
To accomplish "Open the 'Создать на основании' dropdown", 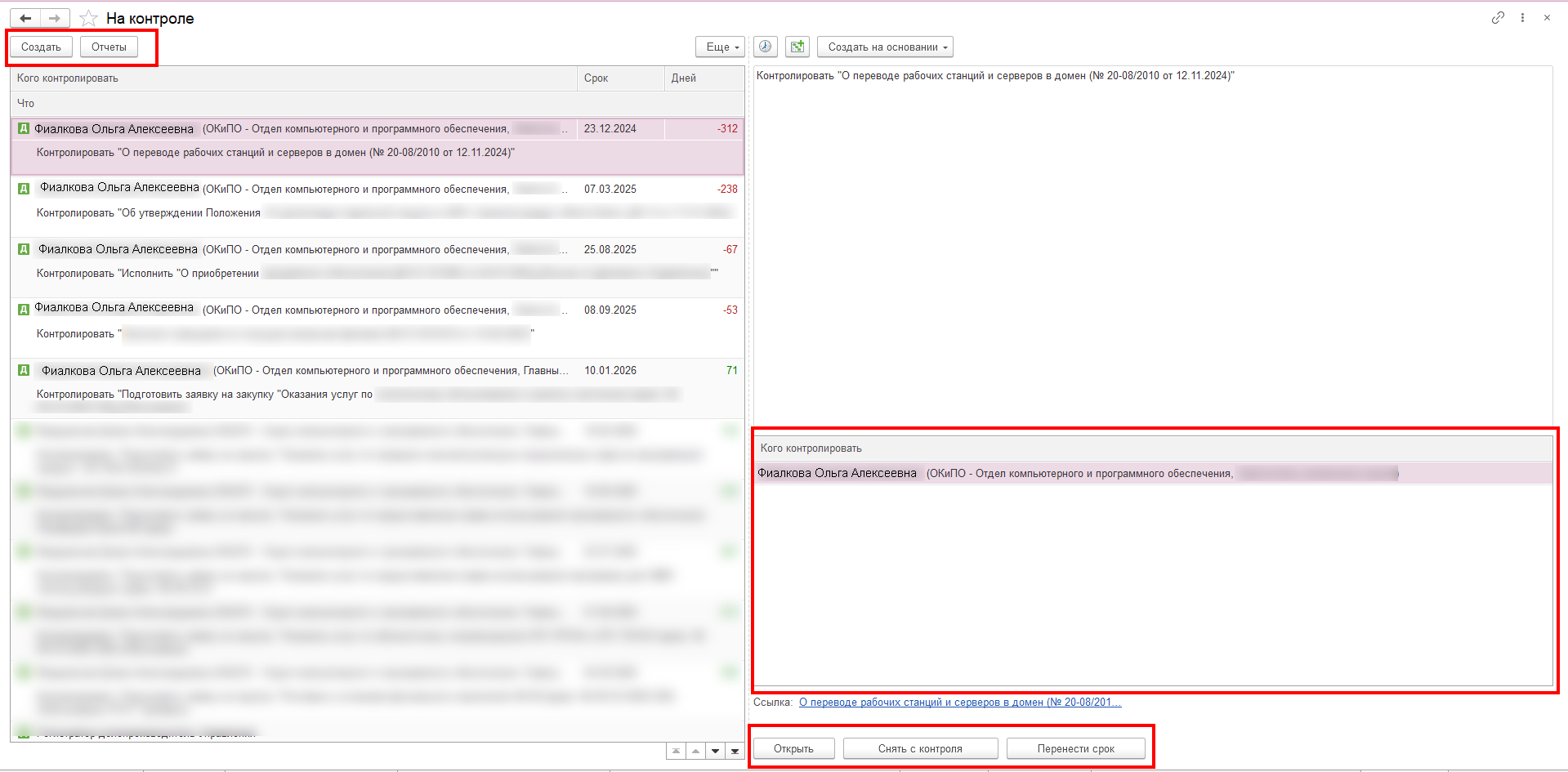I will (886, 47).
